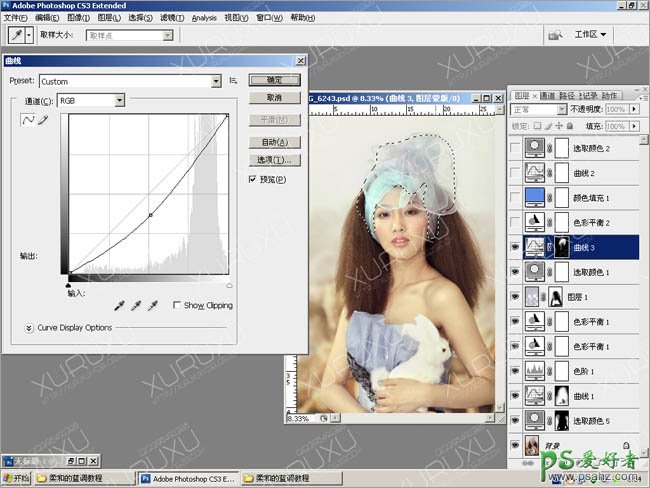The image size is (650, 488).
Task: Click the 自动(A) auto button
Action: point(274,142)
